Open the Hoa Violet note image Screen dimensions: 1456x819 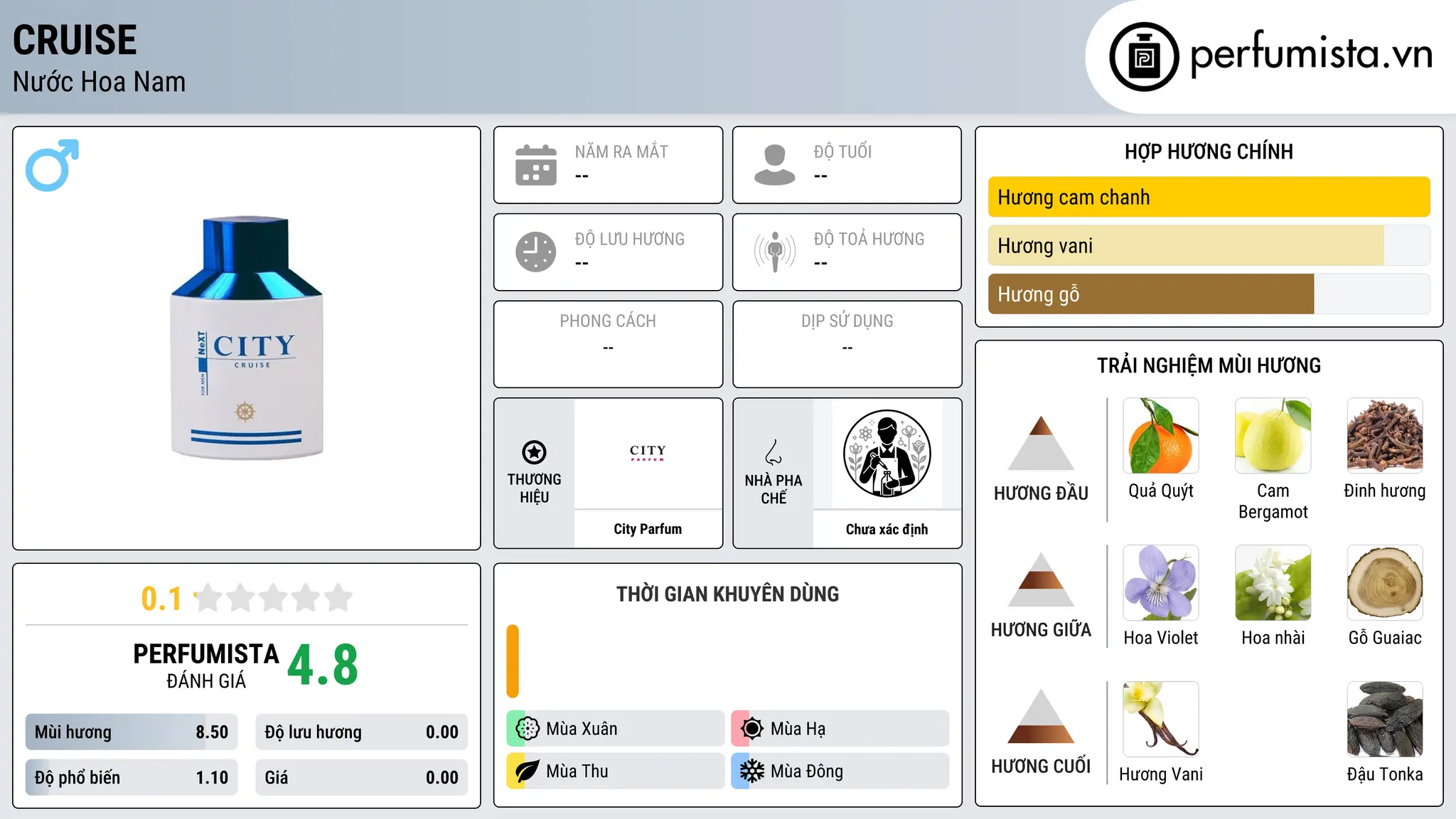[x=1161, y=583]
